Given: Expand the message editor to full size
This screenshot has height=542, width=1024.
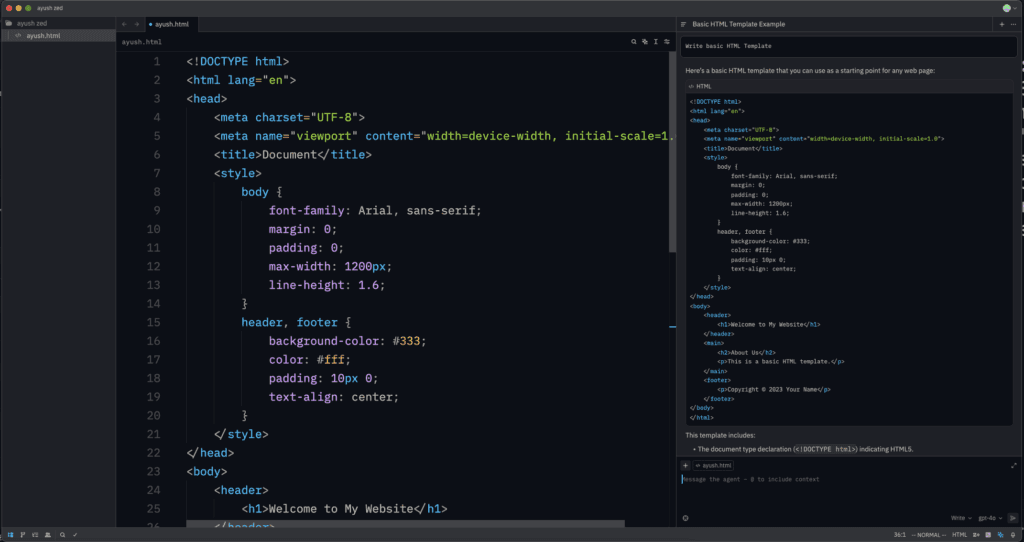Looking at the screenshot, I should tap(1013, 465).
